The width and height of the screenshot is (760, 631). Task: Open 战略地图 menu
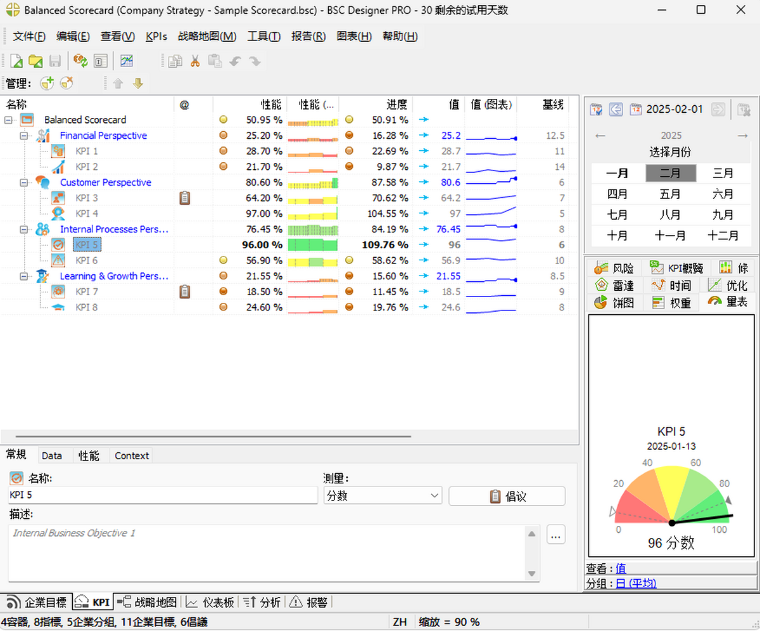(x=207, y=36)
